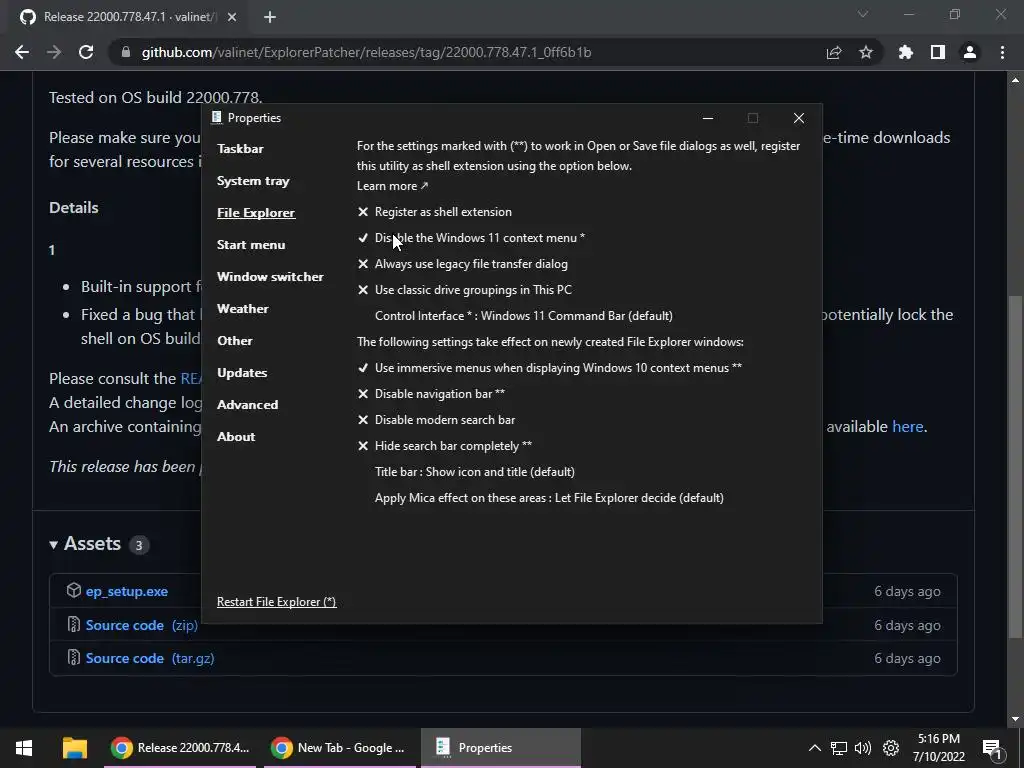Switch to Release 22000.778.4 Chrome taskbar window
Screen dimensions: 1024x768
click(x=180, y=748)
